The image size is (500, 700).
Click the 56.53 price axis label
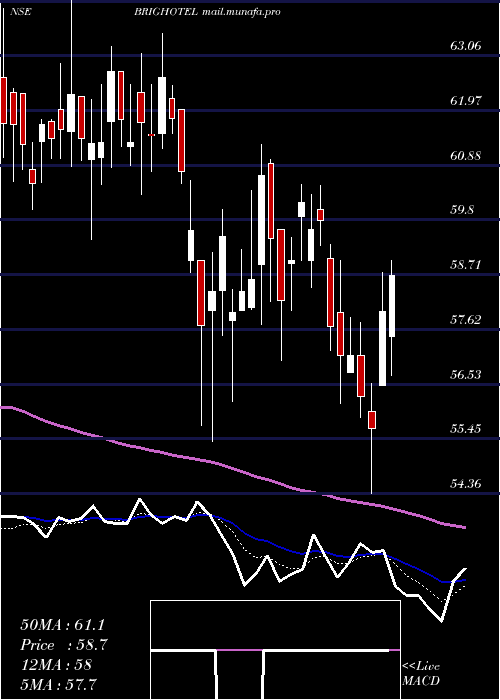466,374
